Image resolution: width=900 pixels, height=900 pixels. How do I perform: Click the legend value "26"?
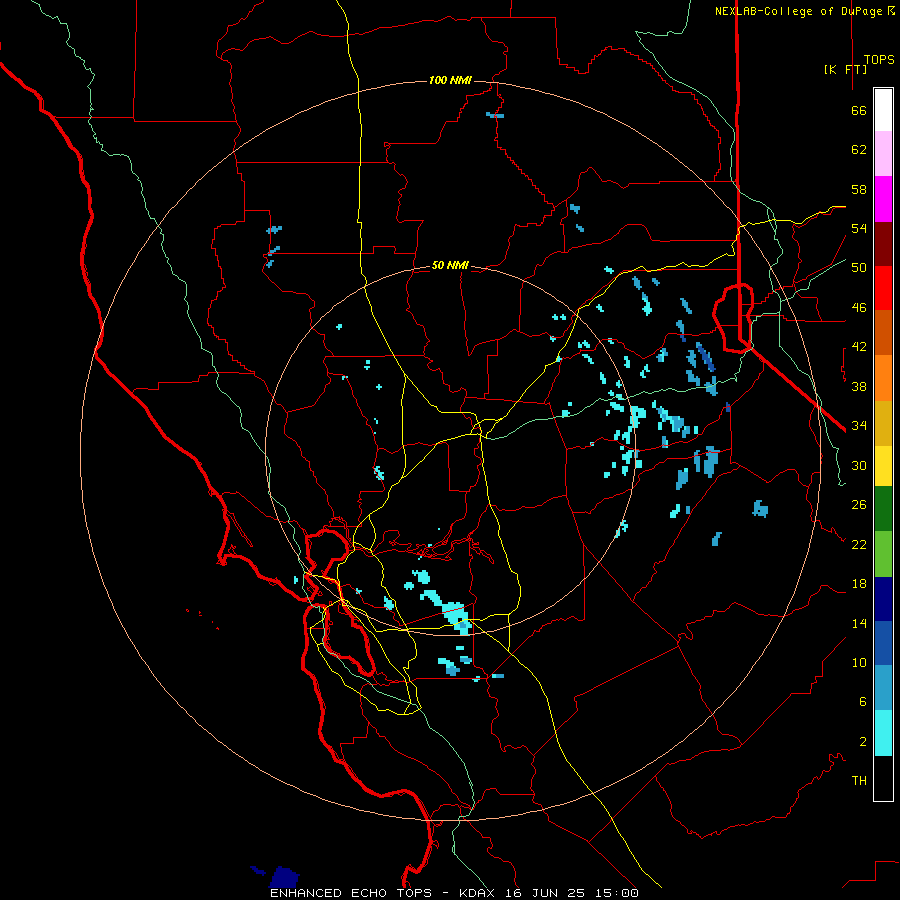tap(859, 505)
